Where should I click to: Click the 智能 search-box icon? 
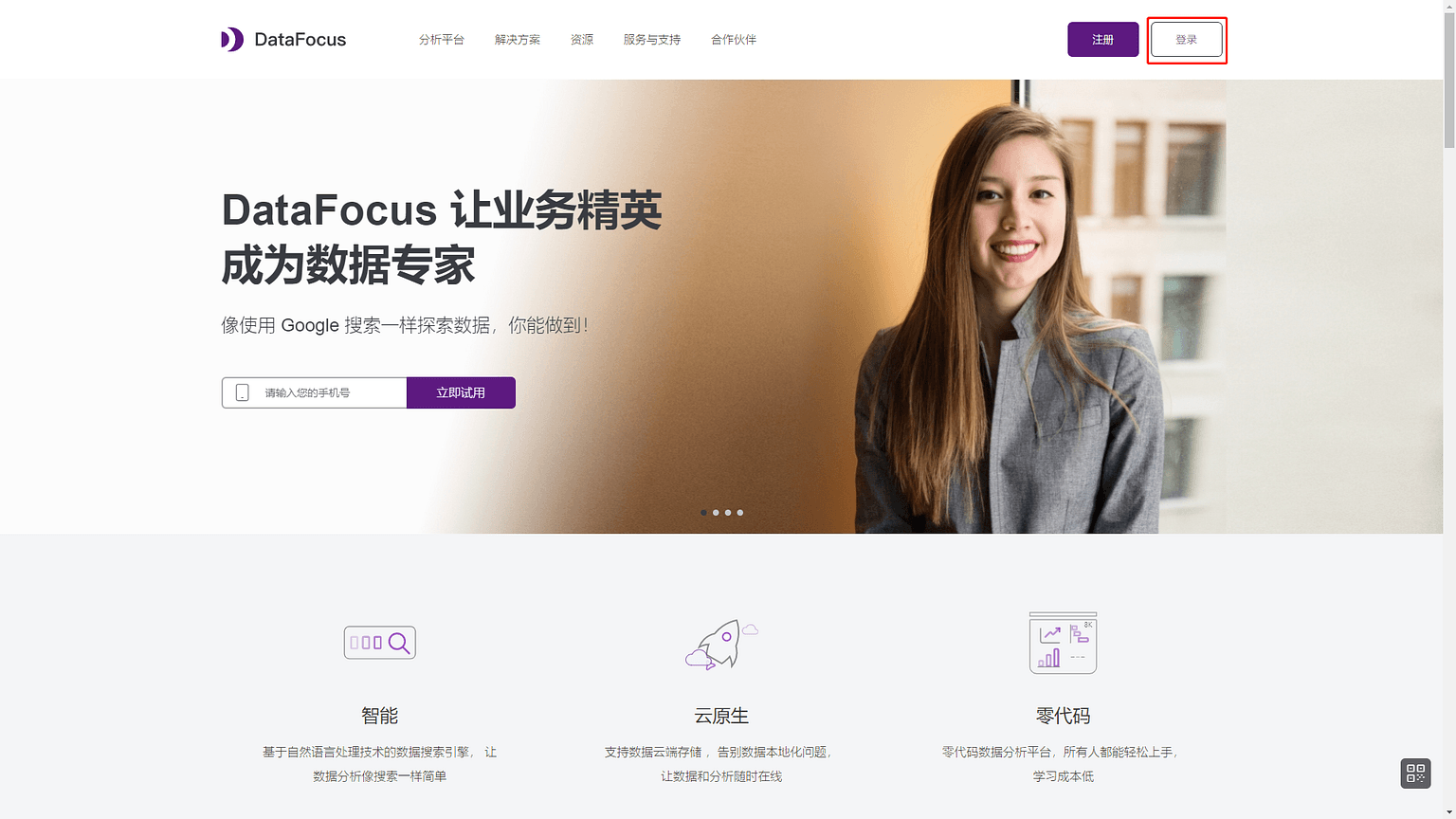pyautogui.click(x=380, y=643)
